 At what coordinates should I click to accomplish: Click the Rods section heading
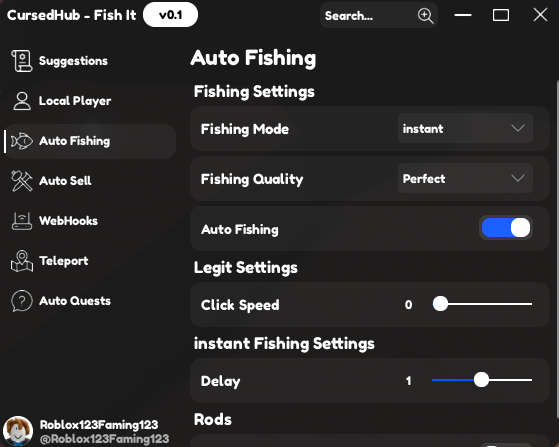pos(213,420)
